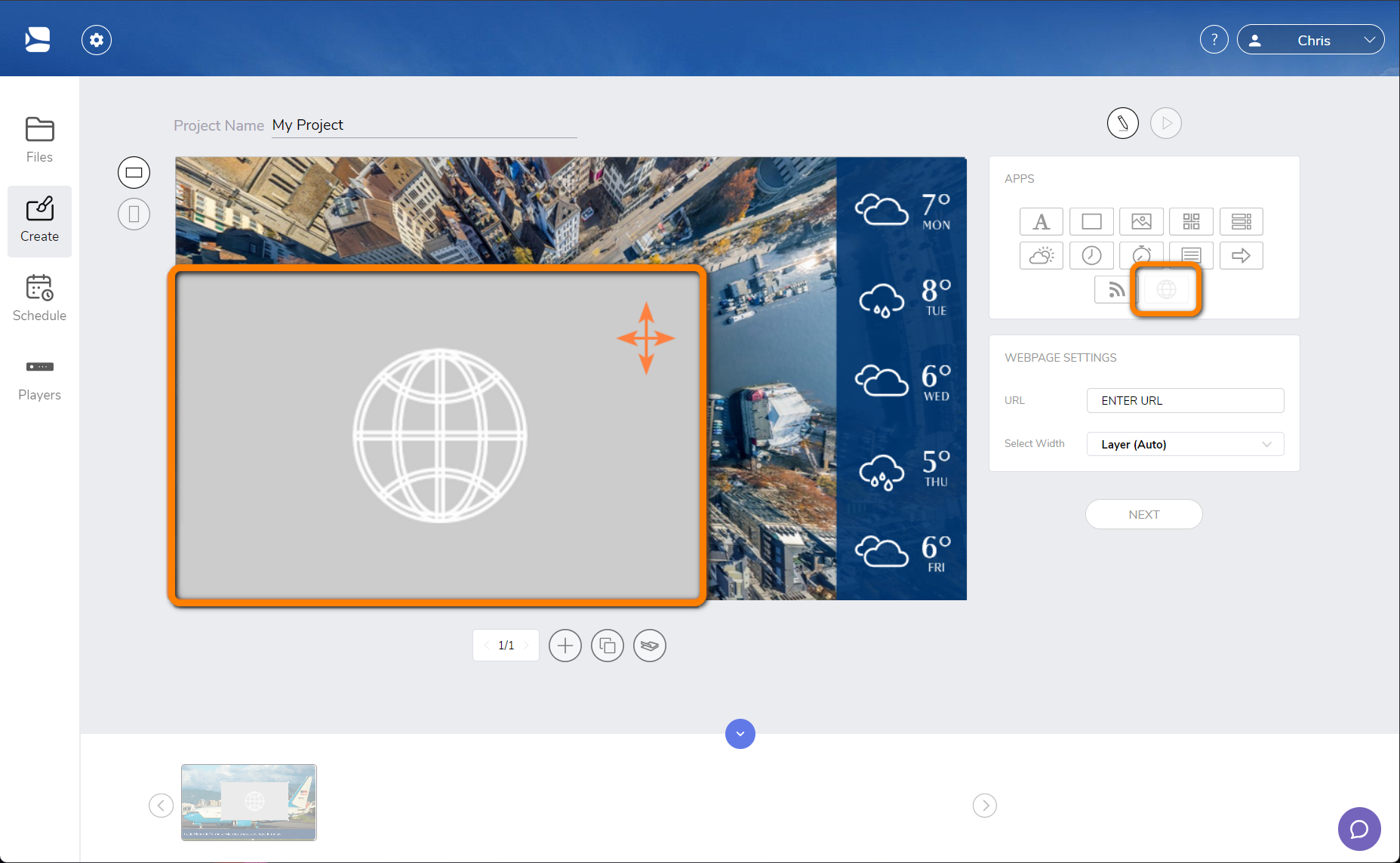Switch to portrait orientation
Screen dimensions: 1400x863
click(x=134, y=214)
